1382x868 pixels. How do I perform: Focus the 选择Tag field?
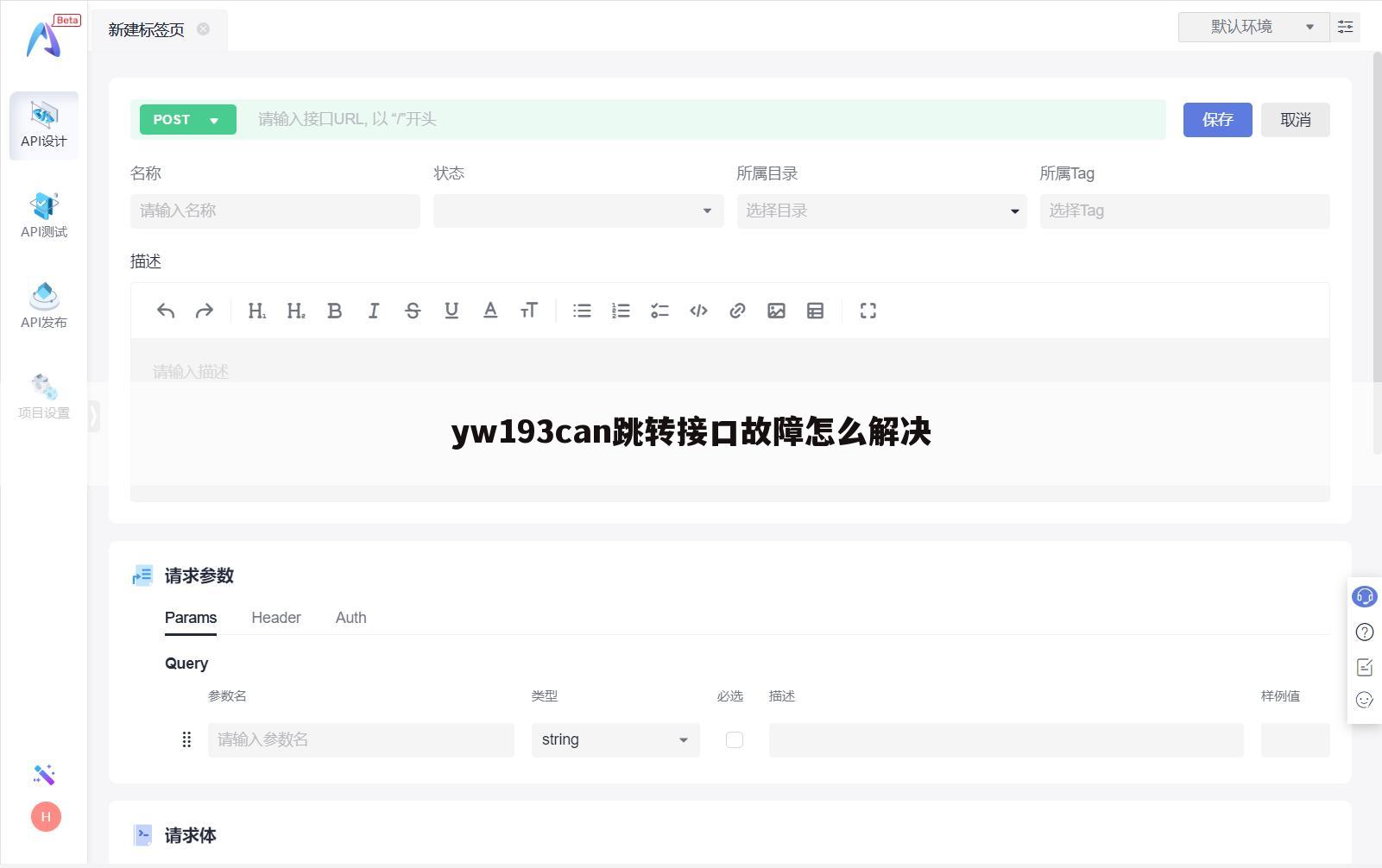[x=1184, y=211]
